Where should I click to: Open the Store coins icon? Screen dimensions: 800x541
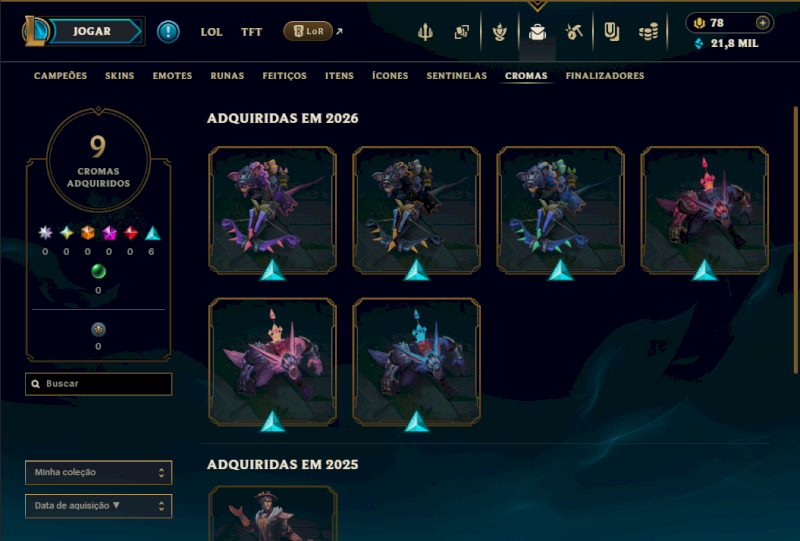pyautogui.click(x=648, y=32)
